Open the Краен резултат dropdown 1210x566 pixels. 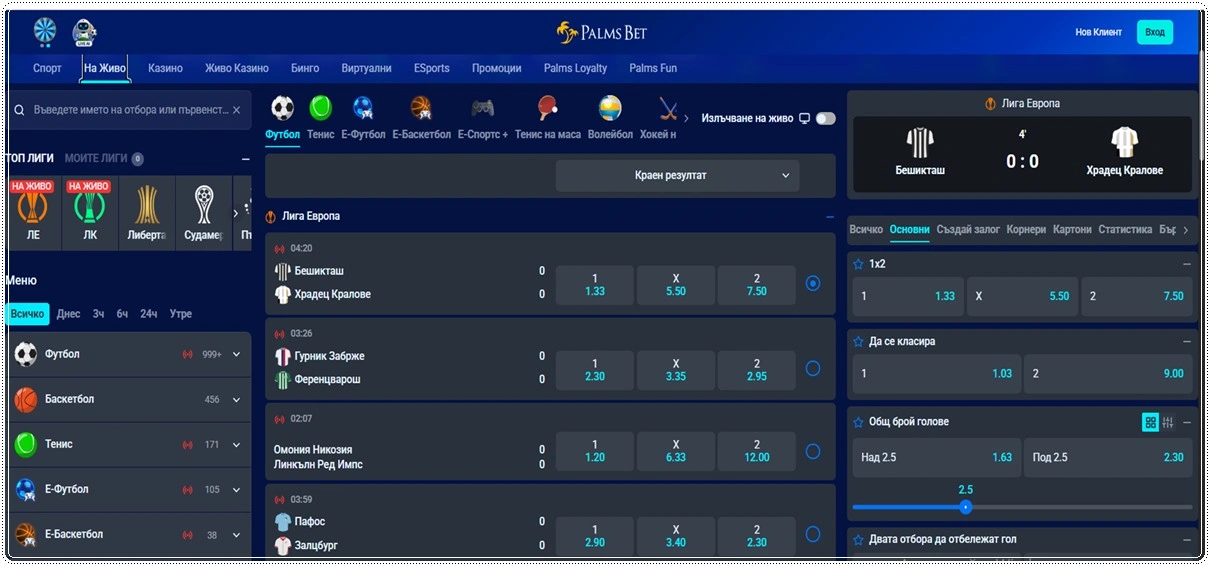(x=678, y=175)
